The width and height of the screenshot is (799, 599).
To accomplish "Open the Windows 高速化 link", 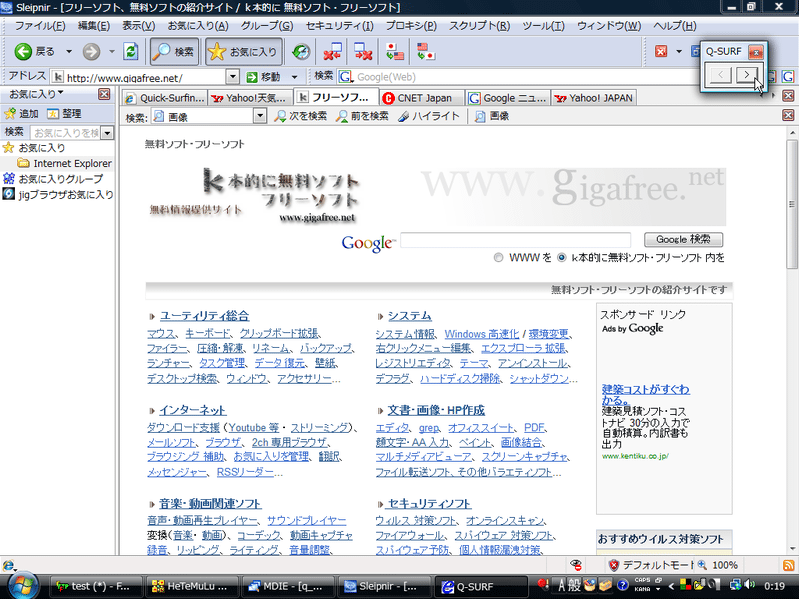I will (x=482, y=334).
